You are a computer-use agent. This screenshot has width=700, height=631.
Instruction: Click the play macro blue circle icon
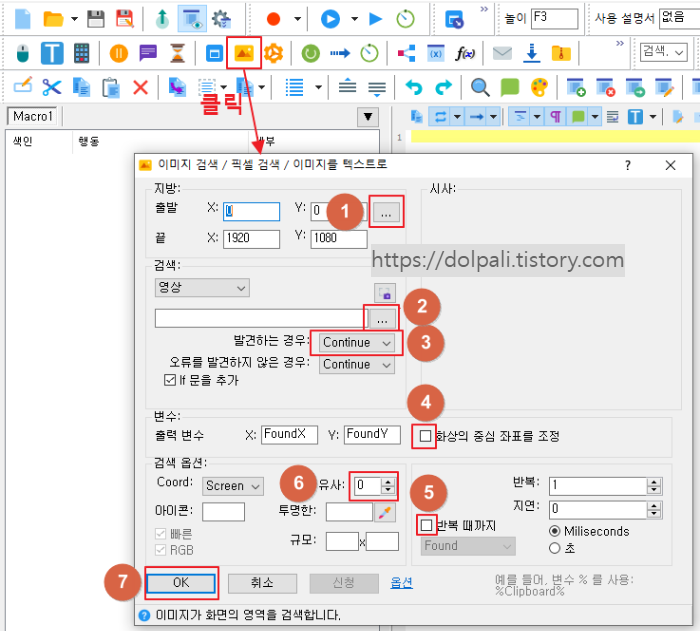pyautogui.click(x=330, y=19)
